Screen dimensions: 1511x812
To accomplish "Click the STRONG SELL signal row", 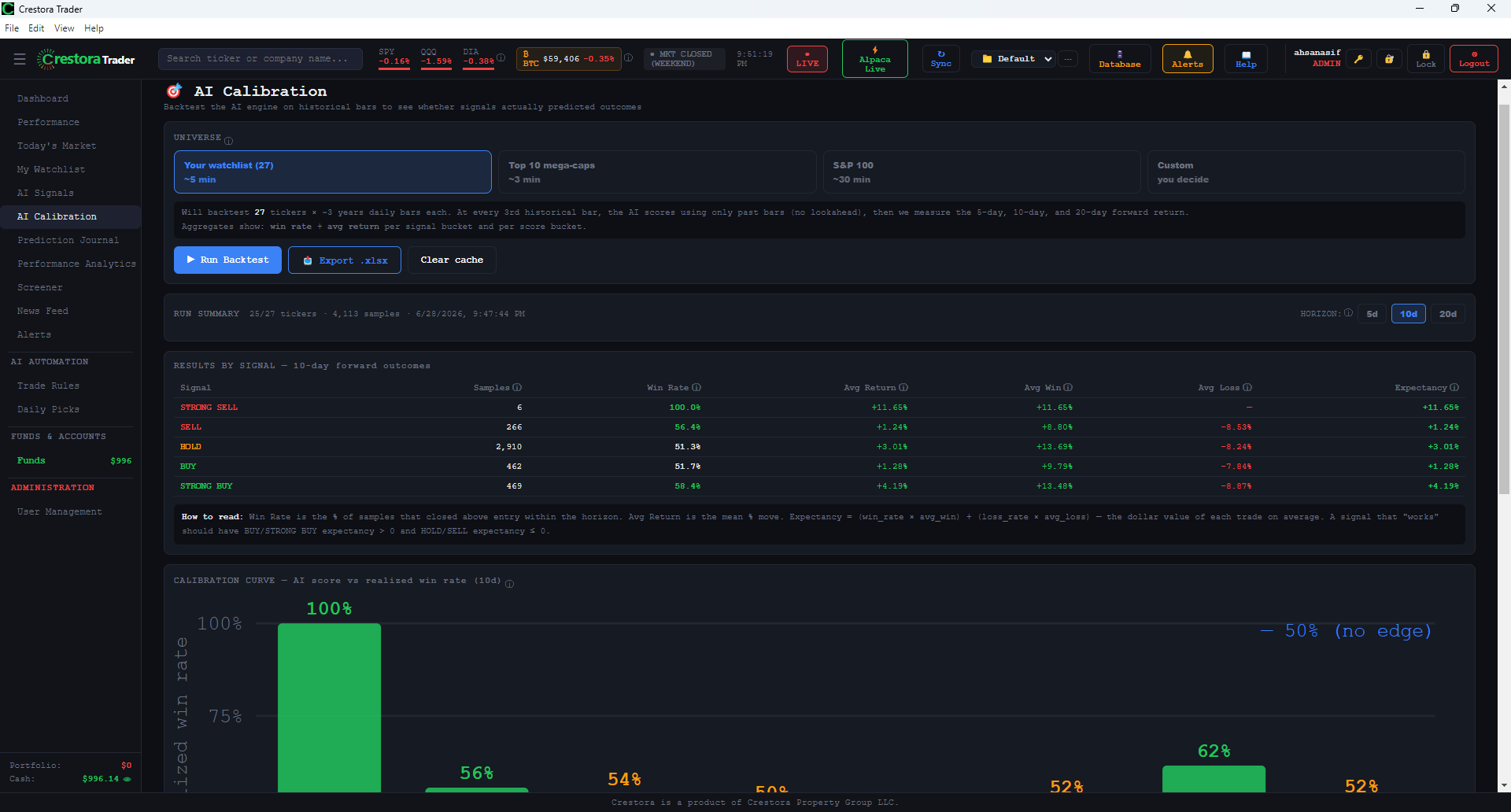I will (819, 408).
